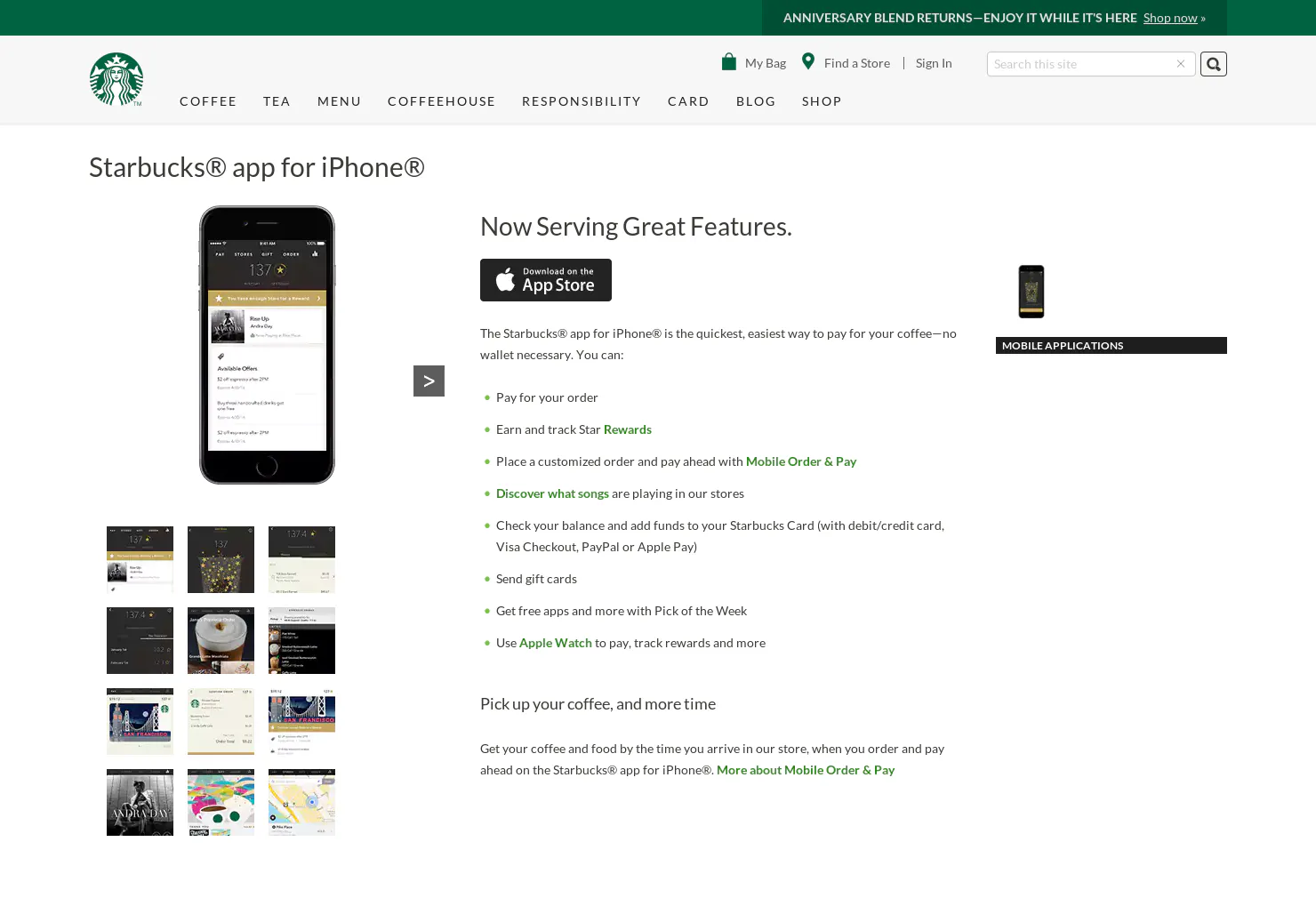Screen dimensions: 1316x922
Task: Open the SHOP menu
Action: [822, 101]
